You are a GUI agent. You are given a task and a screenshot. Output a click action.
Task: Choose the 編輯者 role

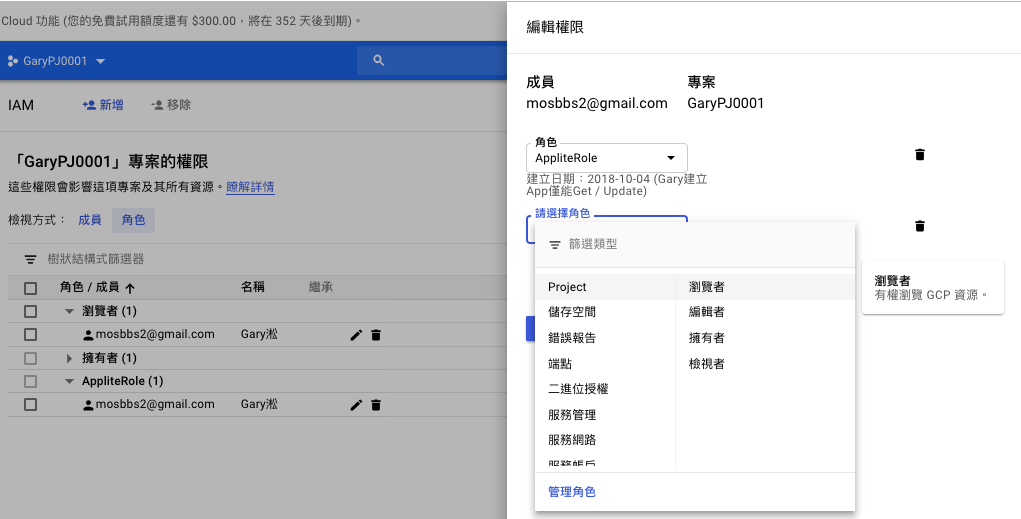pos(765,312)
